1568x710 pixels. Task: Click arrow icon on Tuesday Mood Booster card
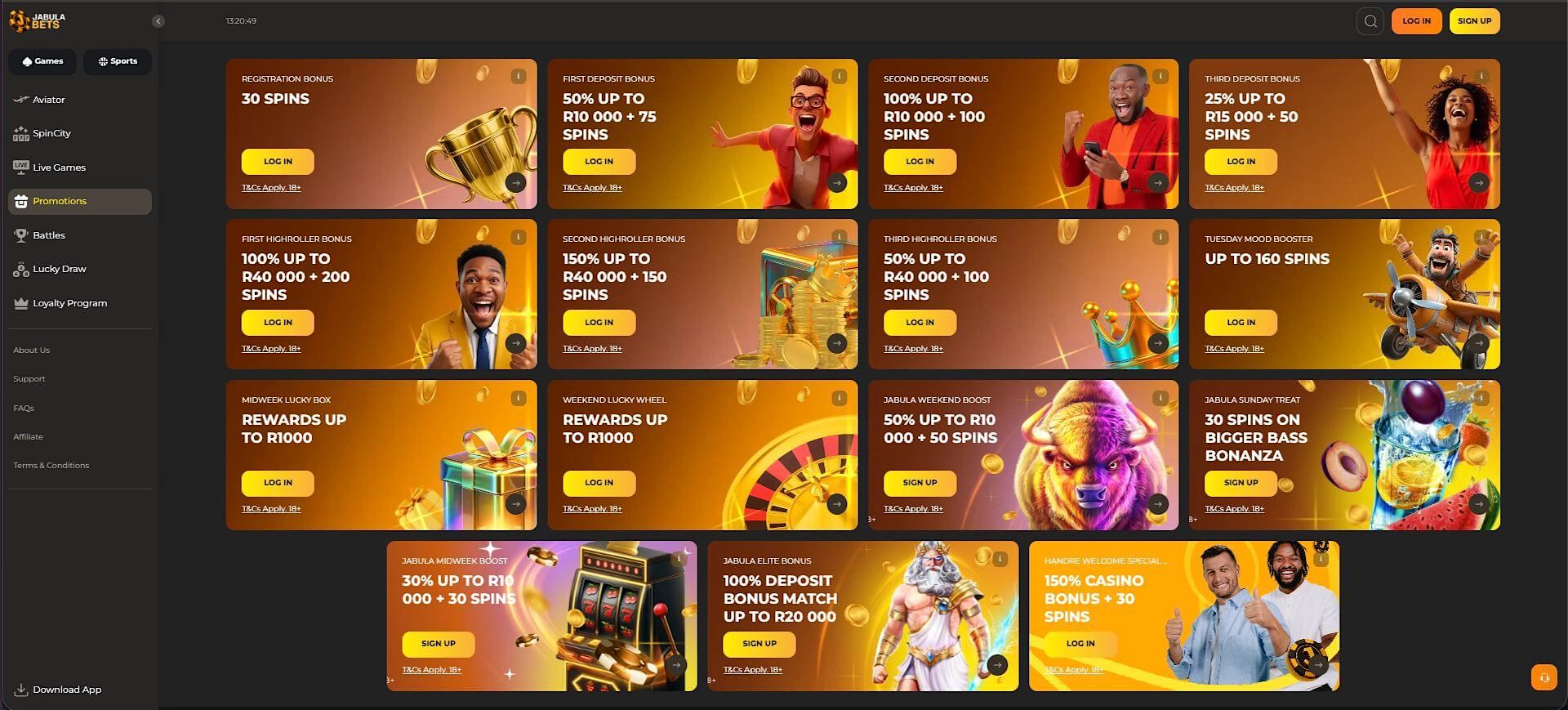pos(1478,344)
